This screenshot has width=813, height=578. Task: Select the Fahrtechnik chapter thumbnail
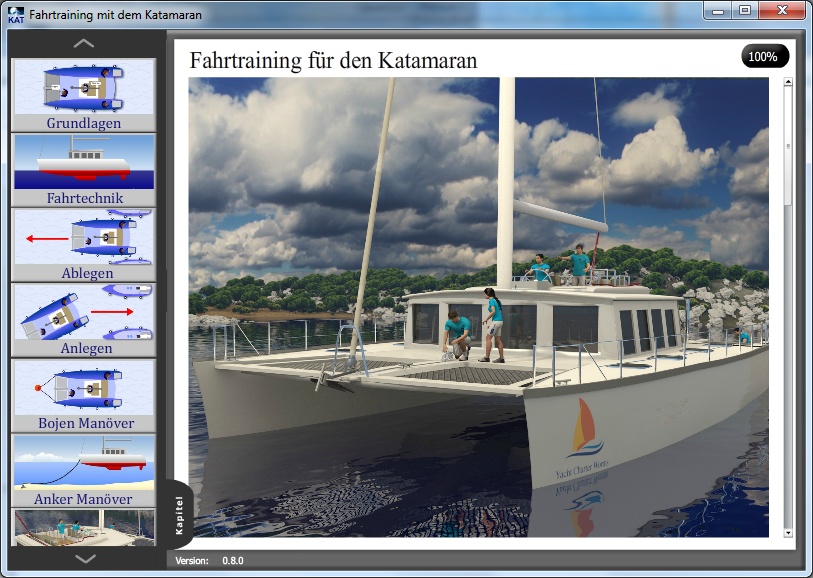(x=84, y=170)
